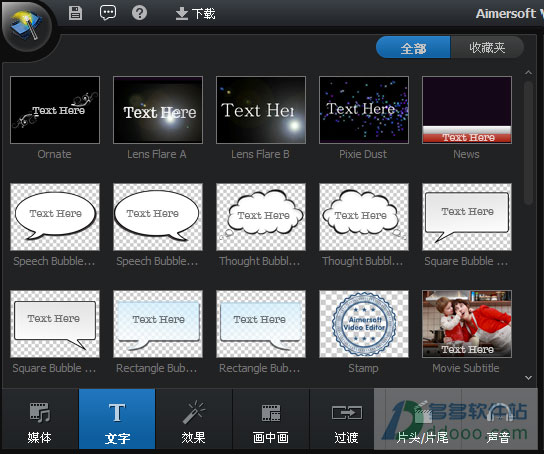The height and width of the screenshot is (454, 544).
Task: Open the 片头/片尾 intro/credits tab
Action: [x=423, y=419]
